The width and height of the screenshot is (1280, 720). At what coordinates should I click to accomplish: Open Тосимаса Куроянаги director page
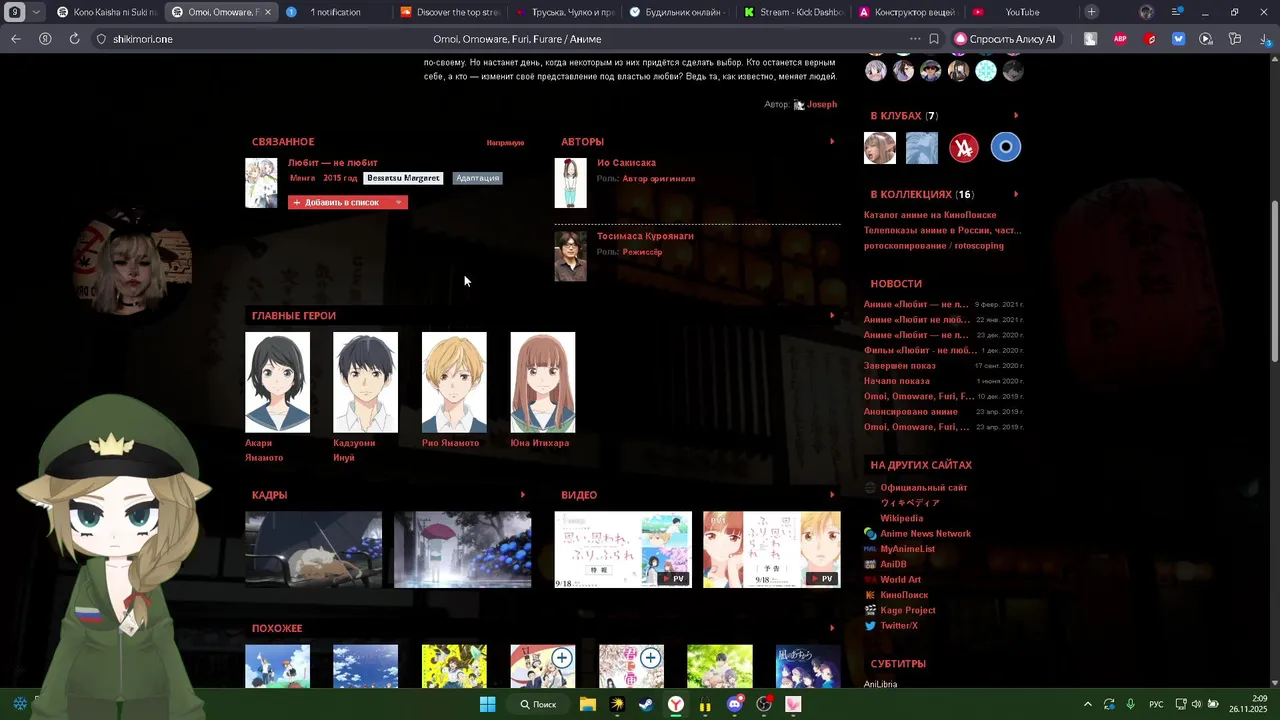point(645,236)
